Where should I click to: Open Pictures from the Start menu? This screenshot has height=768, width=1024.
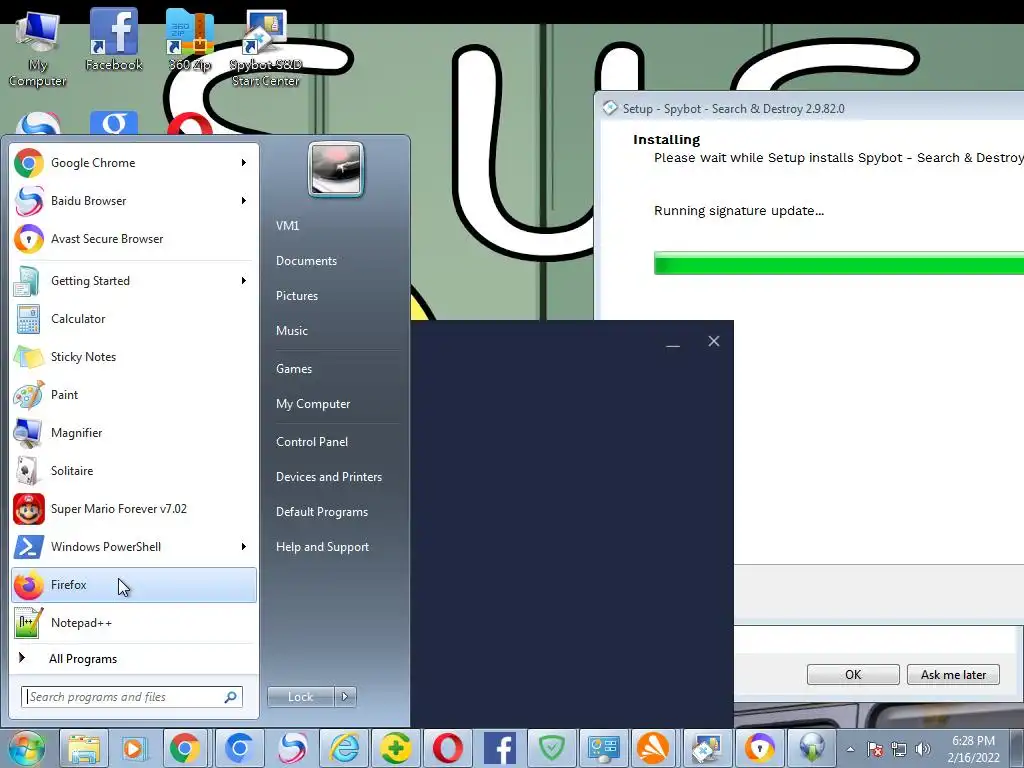tap(296, 296)
